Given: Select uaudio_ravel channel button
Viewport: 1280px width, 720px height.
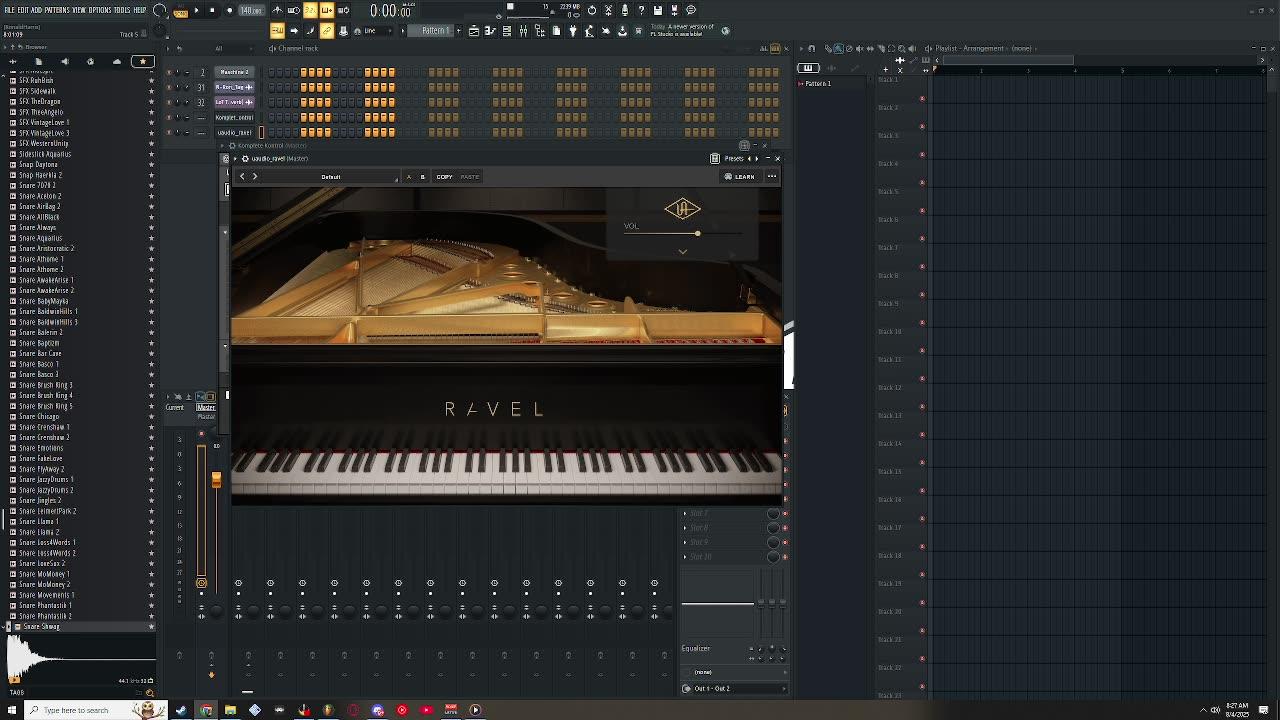Looking at the screenshot, I should [x=235, y=132].
